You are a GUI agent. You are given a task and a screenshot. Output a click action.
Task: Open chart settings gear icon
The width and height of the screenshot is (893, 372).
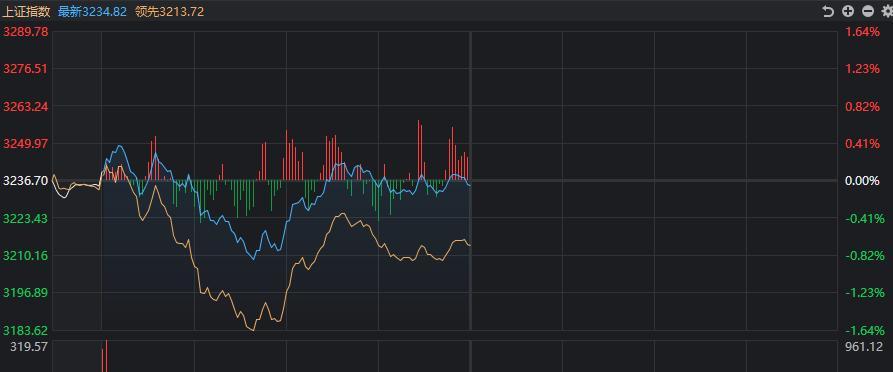[887, 11]
